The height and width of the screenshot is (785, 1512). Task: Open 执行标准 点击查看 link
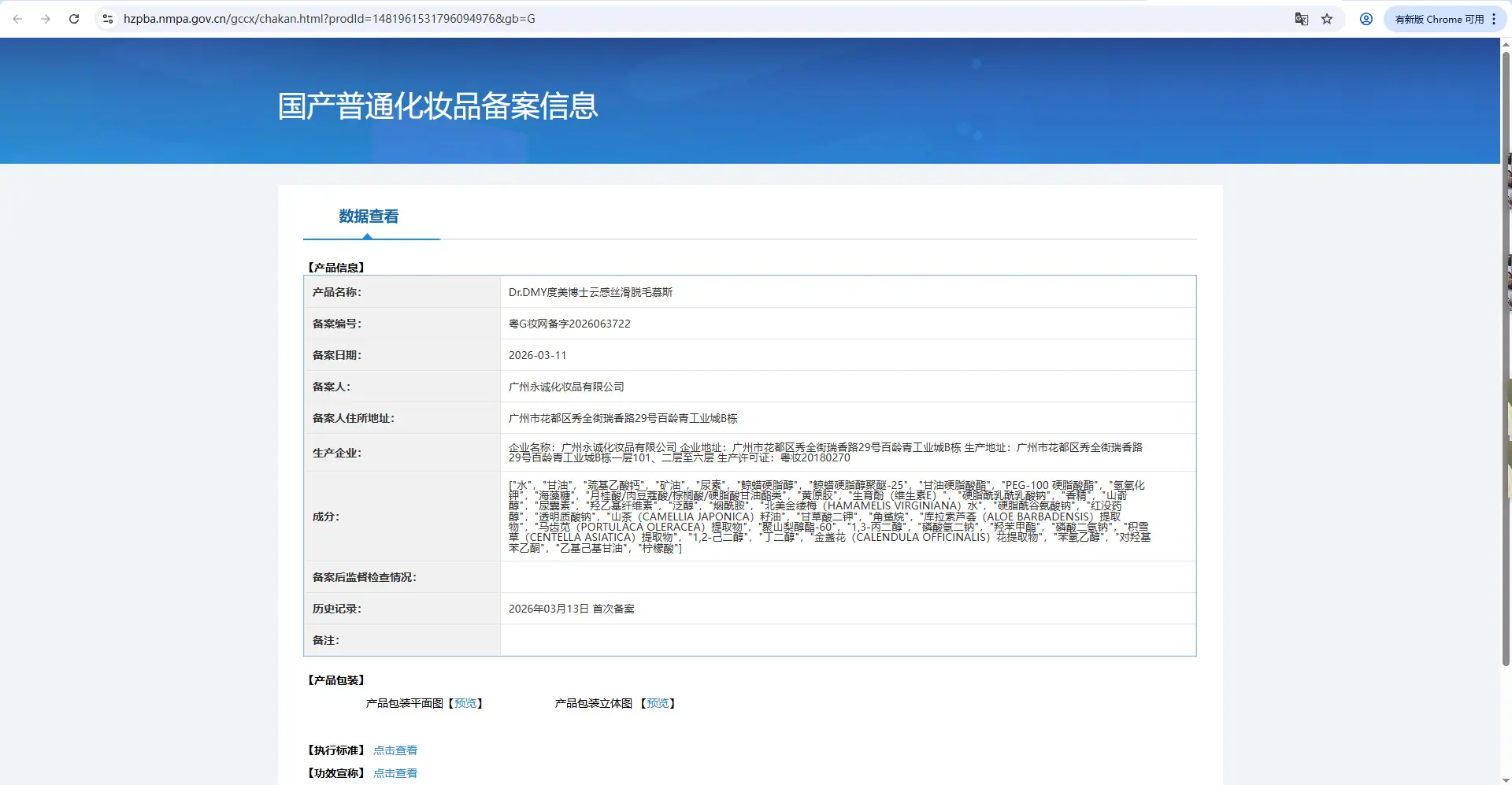click(x=395, y=750)
